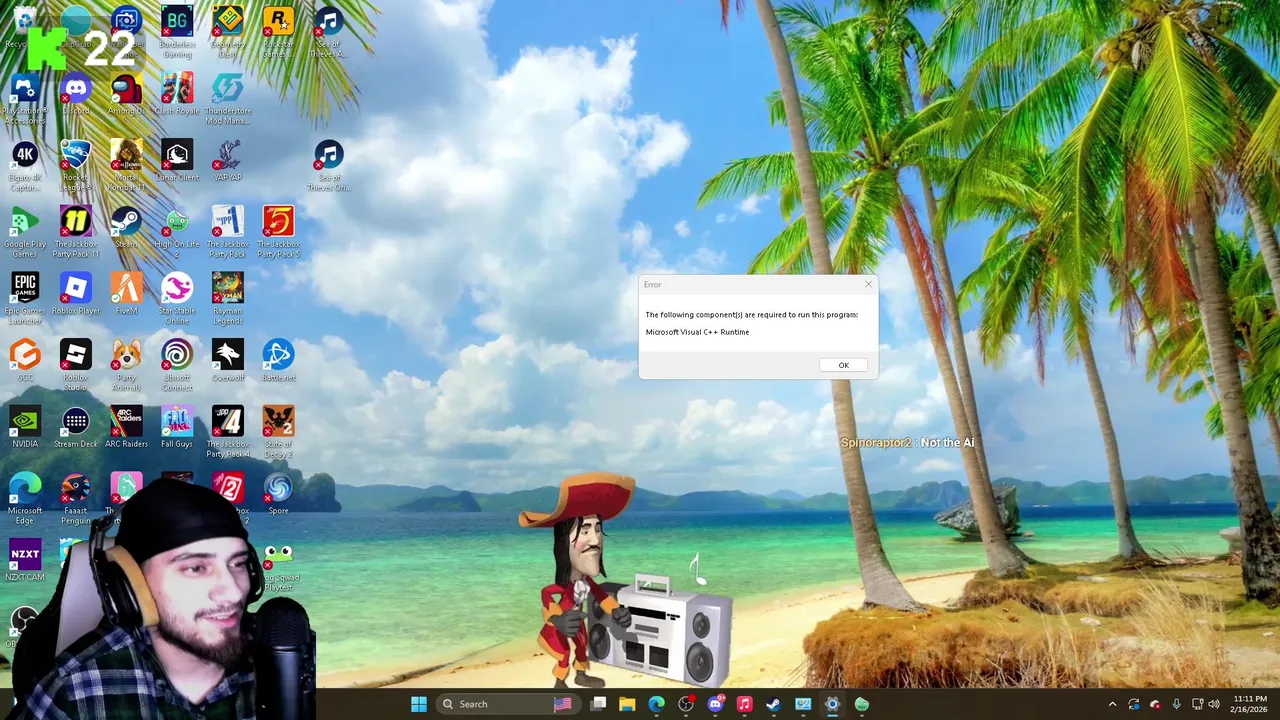Viewport: 1280px width, 720px height.
Task: Select the PlayStation Accessories desktop icon
Action: pyautogui.click(x=25, y=99)
